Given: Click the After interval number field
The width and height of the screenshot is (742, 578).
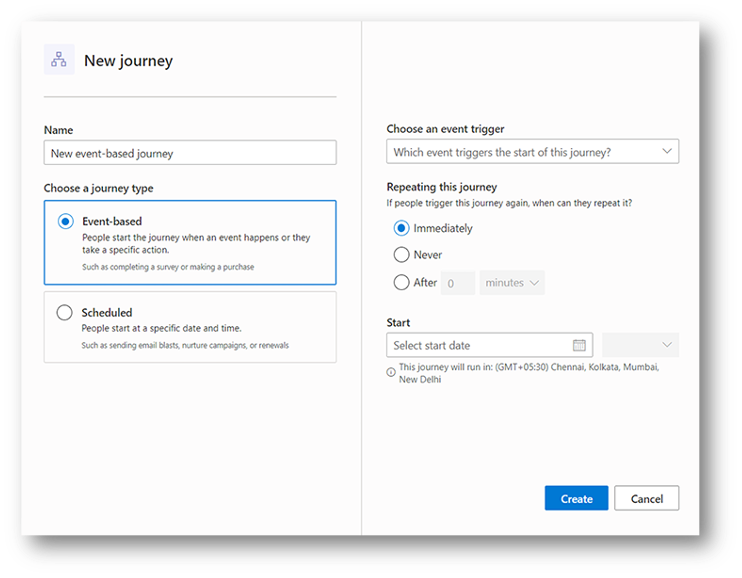Looking at the screenshot, I should pos(459,283).
